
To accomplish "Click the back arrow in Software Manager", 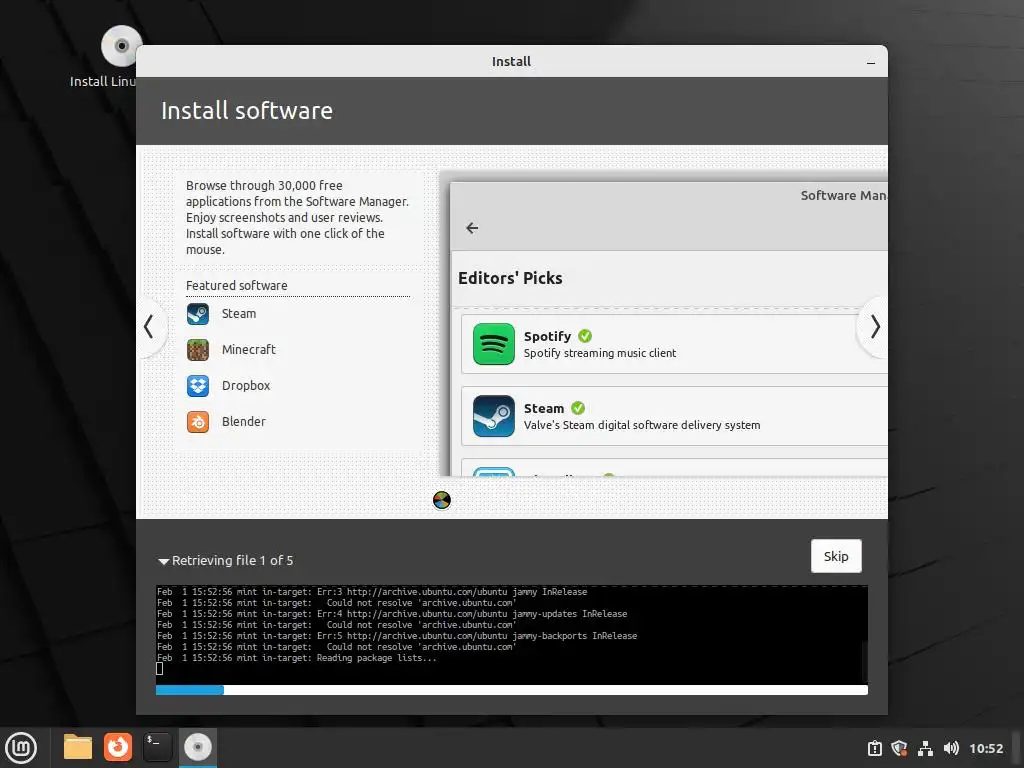I will tap(472, 228).
